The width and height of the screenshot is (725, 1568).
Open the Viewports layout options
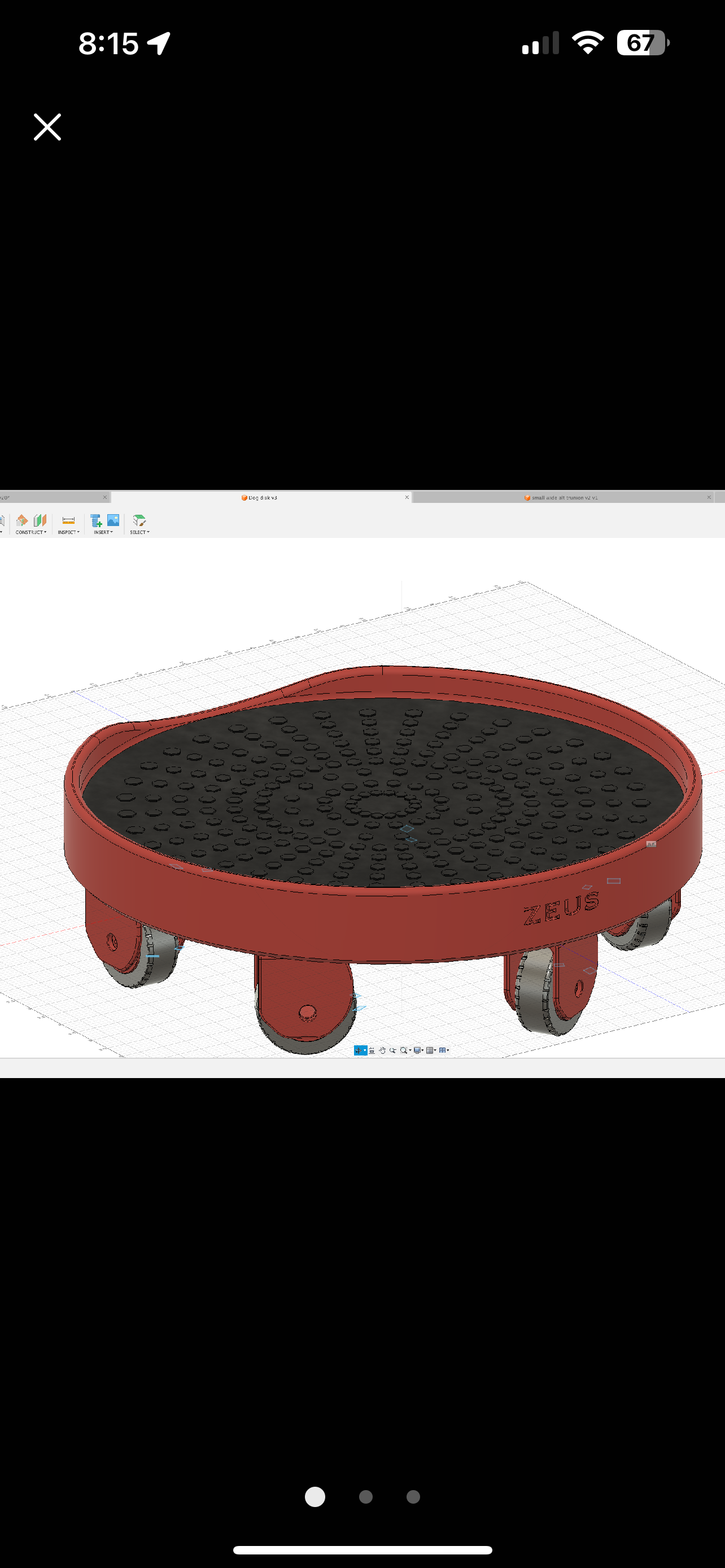(444, 1050)
